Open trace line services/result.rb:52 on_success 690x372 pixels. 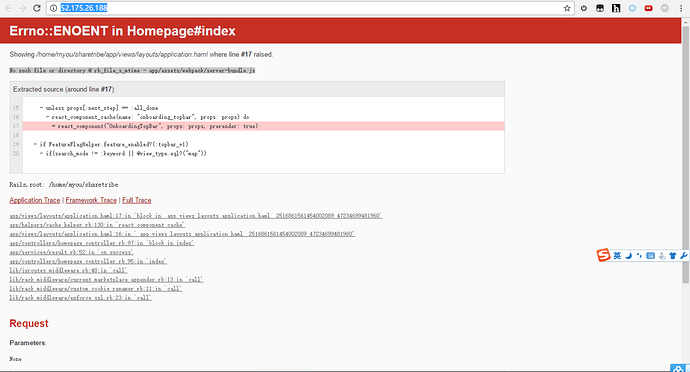(71, 252)
